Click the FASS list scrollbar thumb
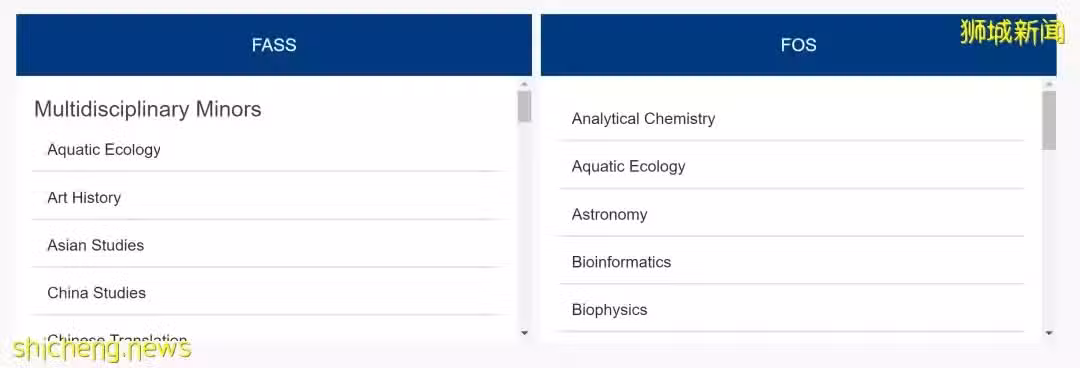Screen dimensions: 1080x368 point(524,107)
